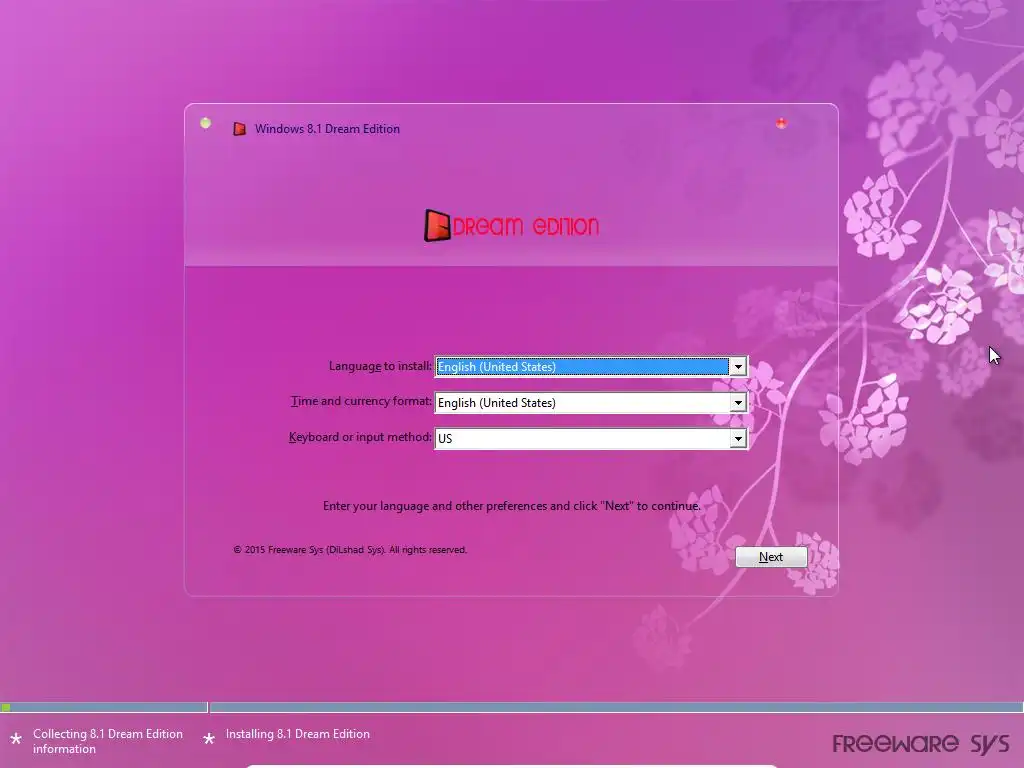Click the red close orb in dialog corner
1024x768 pixels.
pos(781,123)
